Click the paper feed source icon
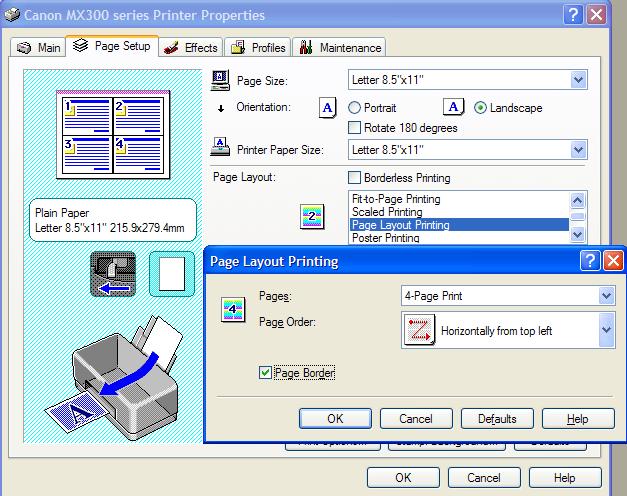 pyautogui.click(x=111, y=274)
